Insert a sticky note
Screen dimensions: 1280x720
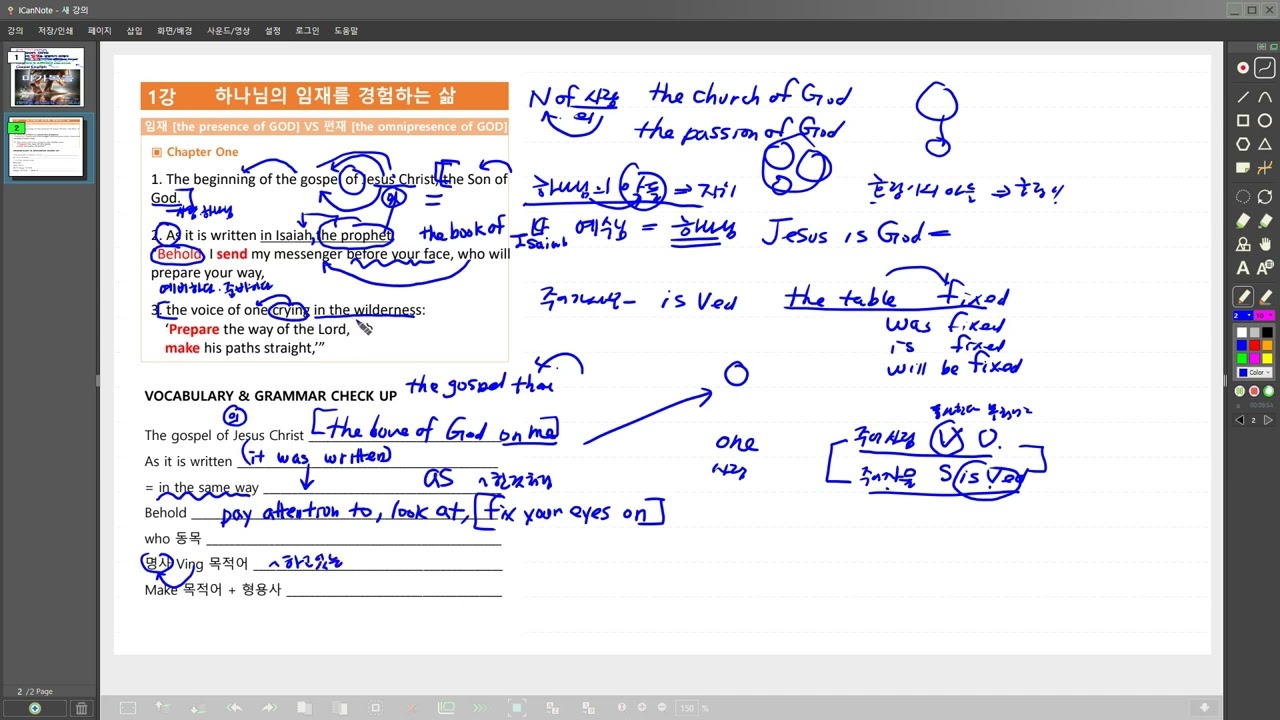[x=1243, y=168]
